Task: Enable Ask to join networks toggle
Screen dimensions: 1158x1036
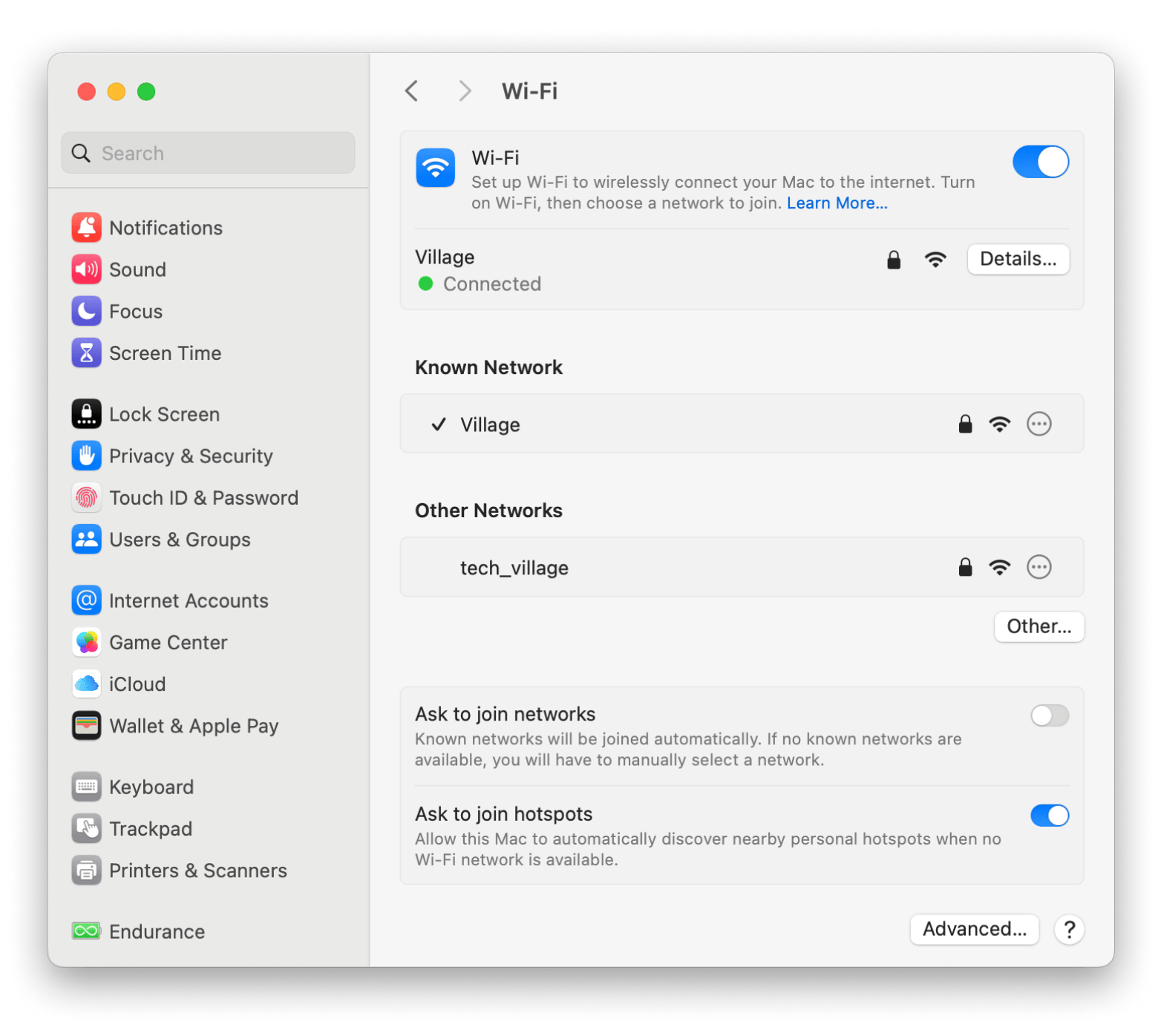Action: [1050, 715]
